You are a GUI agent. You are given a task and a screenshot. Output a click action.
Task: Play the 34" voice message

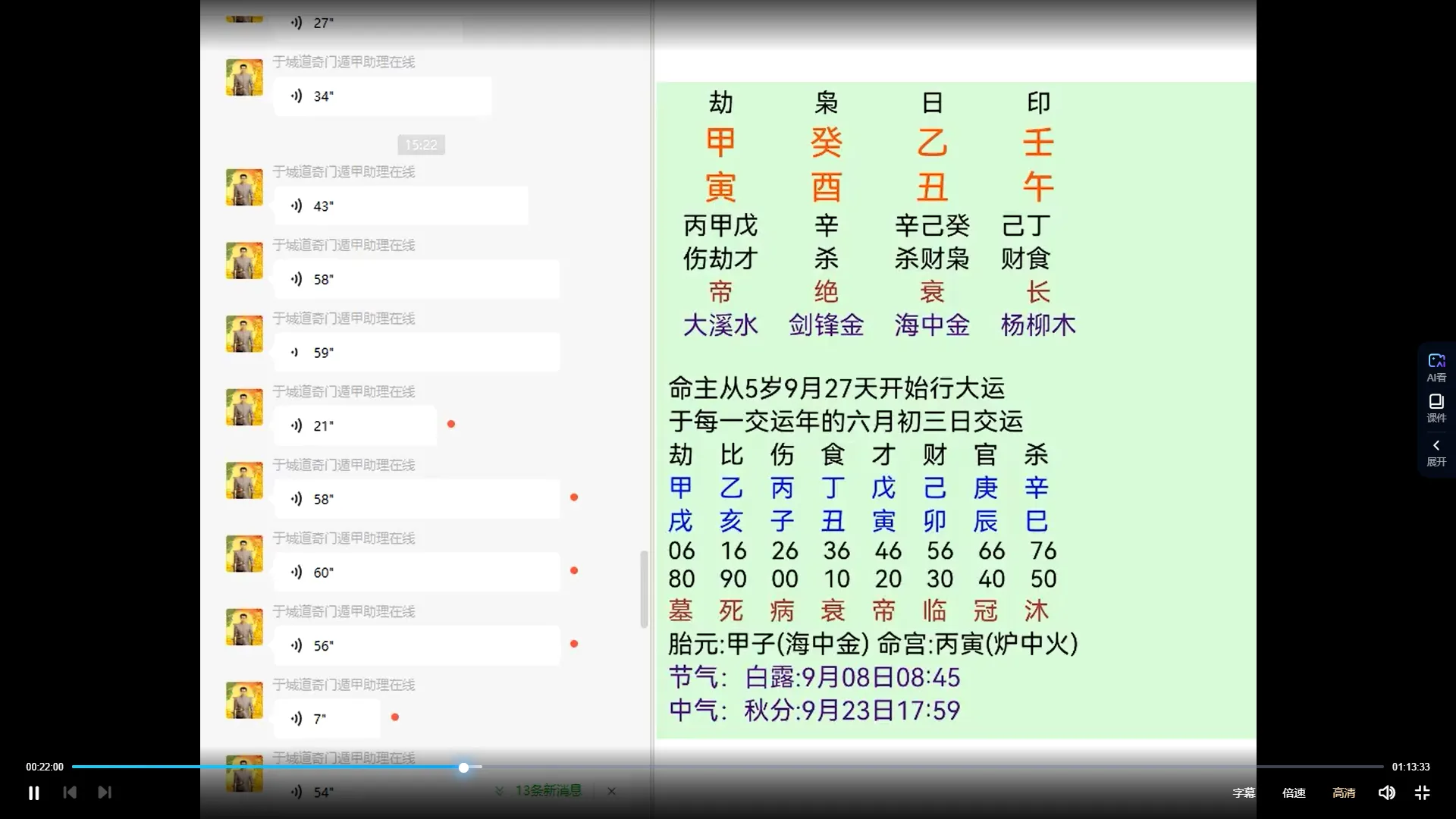[x=382, y=96]
